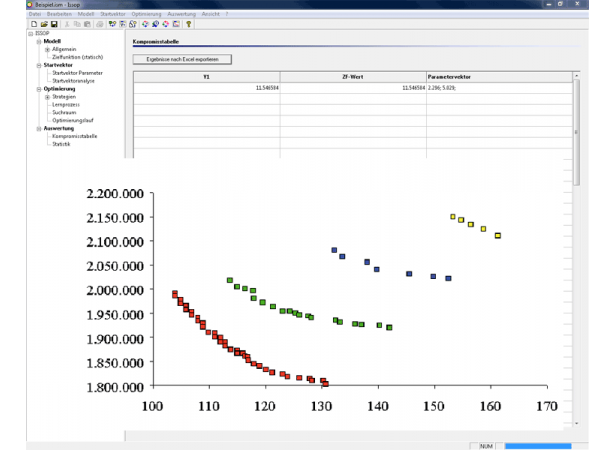615x450 pixels.
Task: Open the Optimierung menu
Action: 144,14
